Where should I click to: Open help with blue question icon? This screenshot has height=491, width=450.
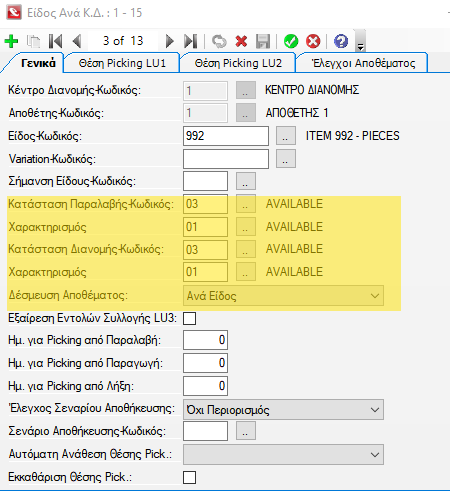click(x=341, y=41)
